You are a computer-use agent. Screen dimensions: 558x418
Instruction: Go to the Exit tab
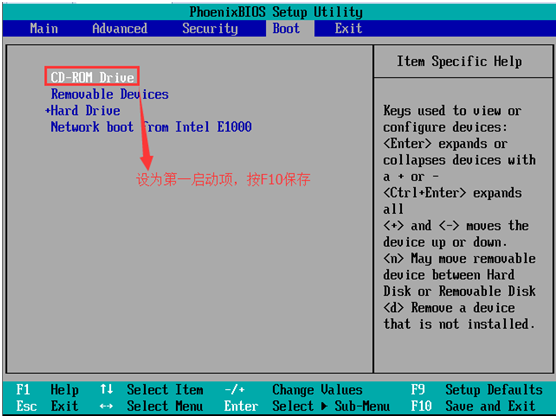[x=348, y=28]
